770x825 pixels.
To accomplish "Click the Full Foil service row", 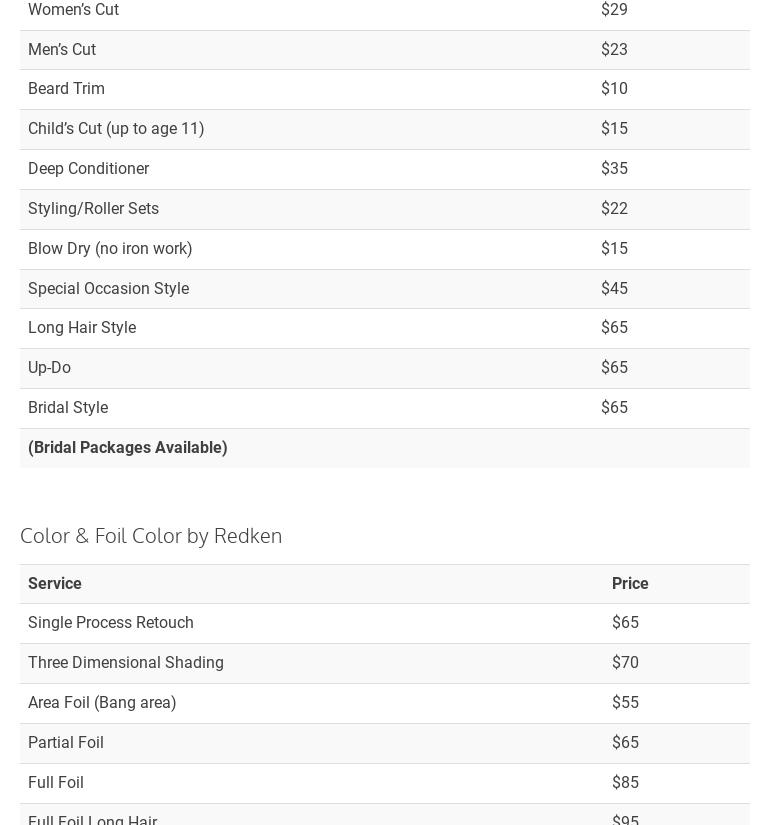I will coord(56,783).
